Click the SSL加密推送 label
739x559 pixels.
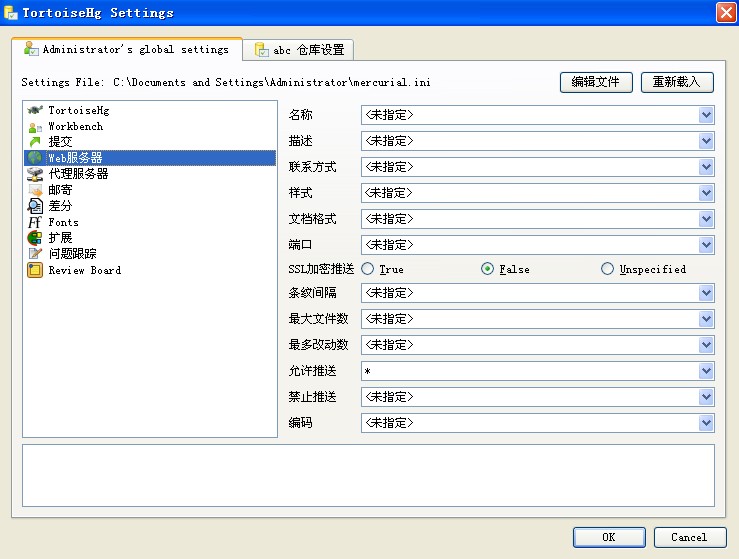coord(321,269)
